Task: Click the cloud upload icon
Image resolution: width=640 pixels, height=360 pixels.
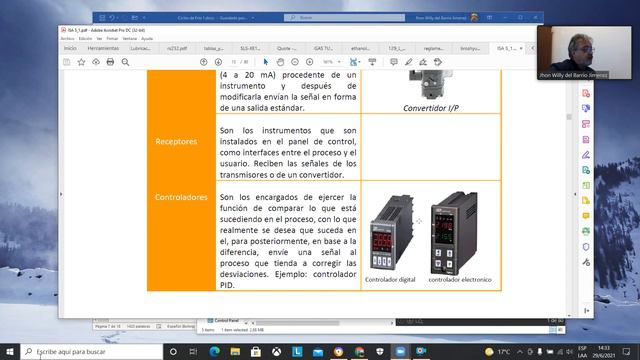Action: pos(96,62)
